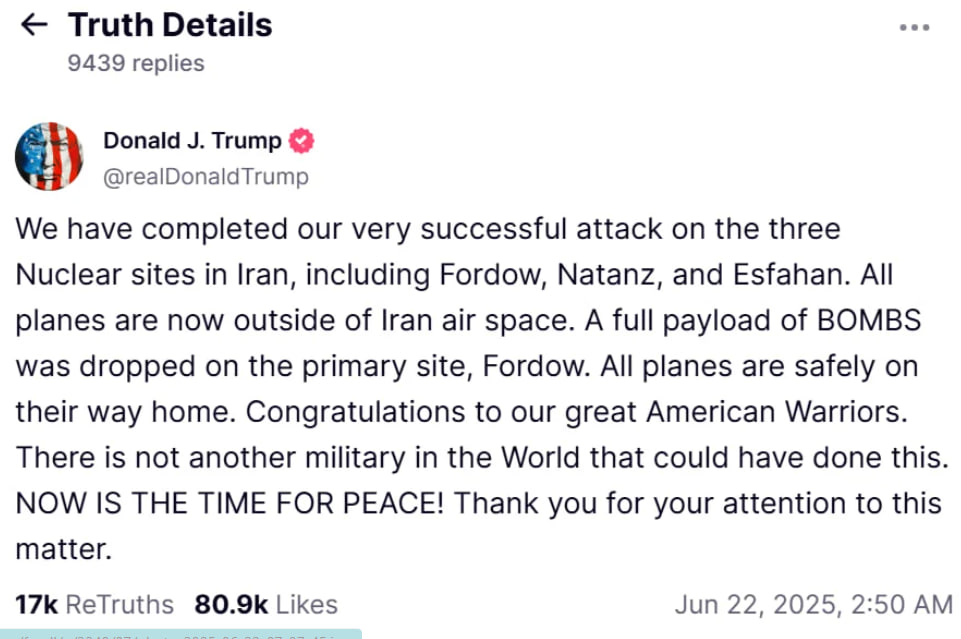View the 9439 replies count
The image size is (961, 639).
click(x=136, y=63)
